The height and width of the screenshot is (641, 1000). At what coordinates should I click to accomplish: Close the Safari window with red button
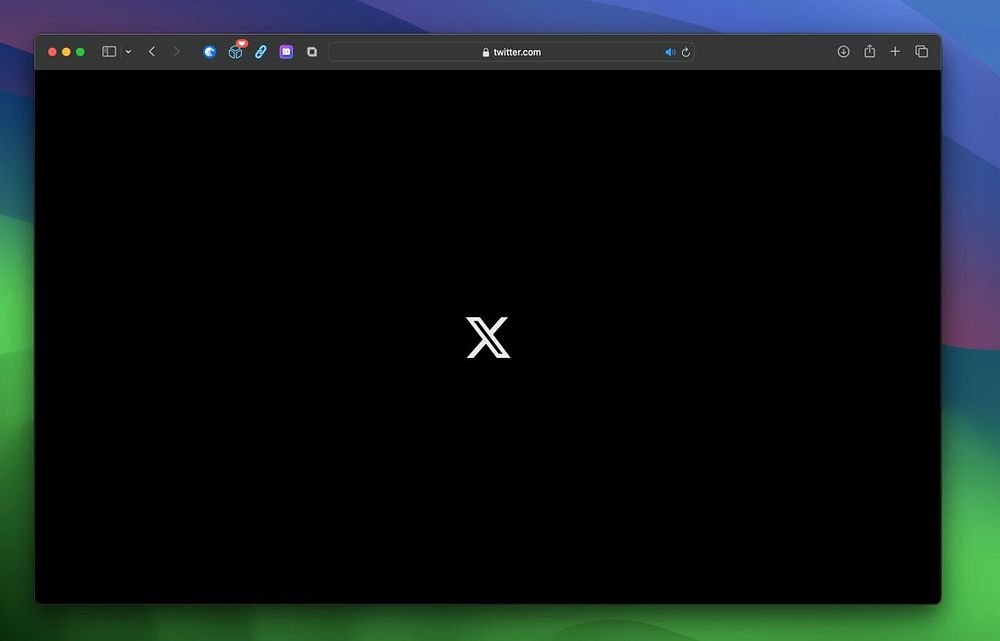tap(52, 52)
